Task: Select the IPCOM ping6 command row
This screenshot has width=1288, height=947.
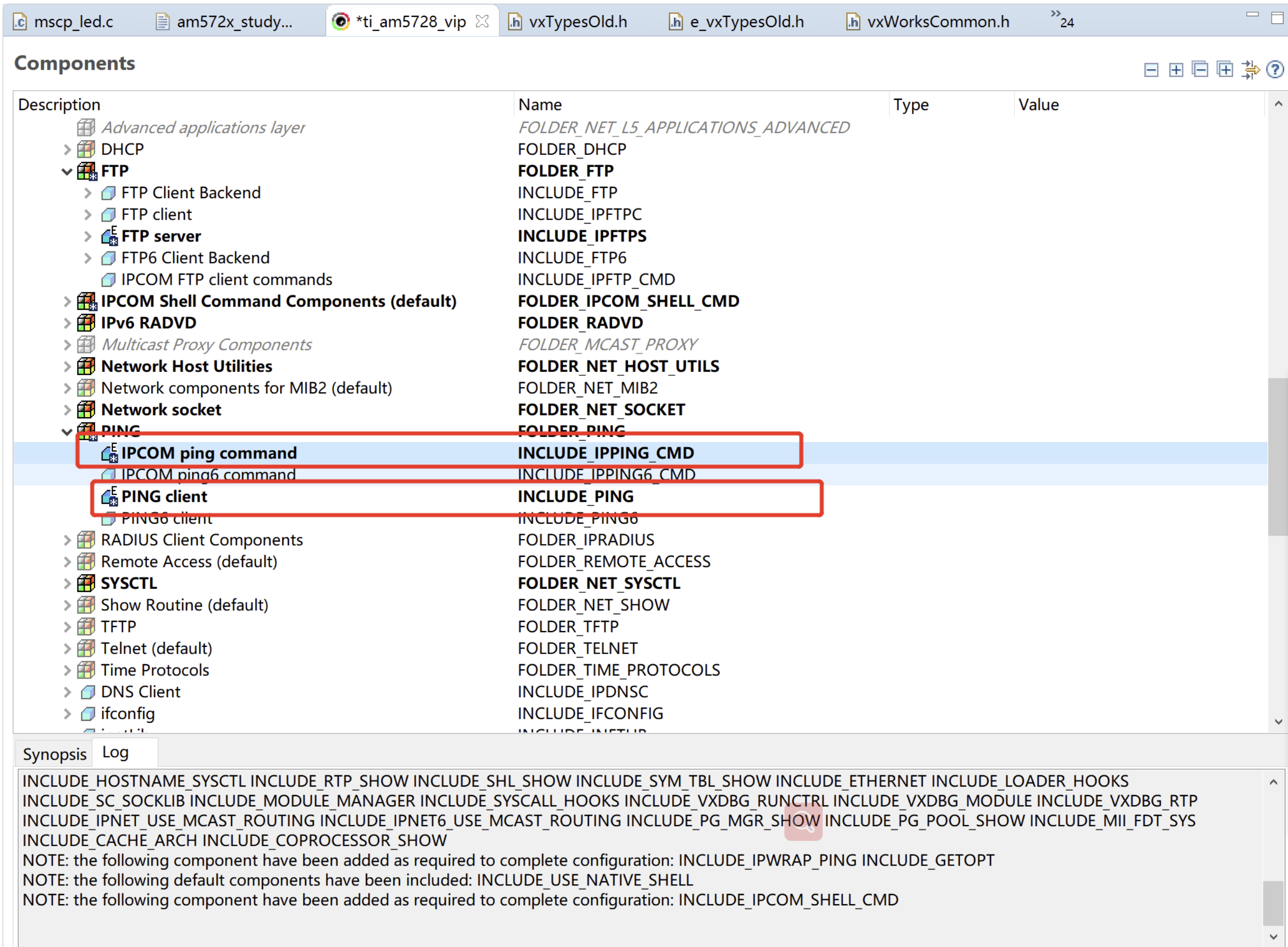Action: click(x=208, y=475)
